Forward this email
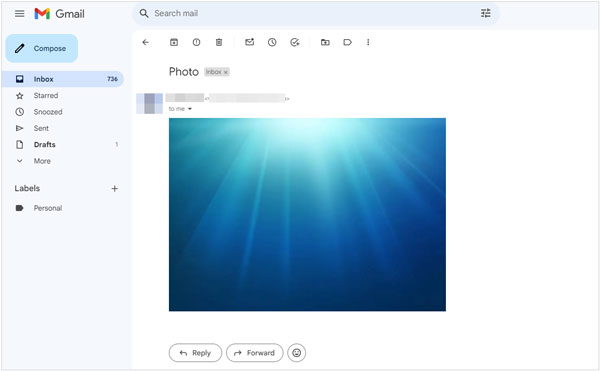600x371 pixels. pyautogui.click(x=254, y=353)
